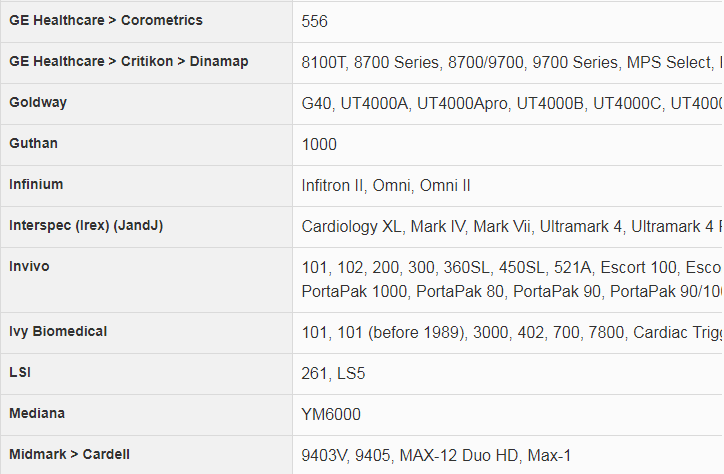
Task: Select the Goldway manufacturer cell
Action: coord(38,103)
